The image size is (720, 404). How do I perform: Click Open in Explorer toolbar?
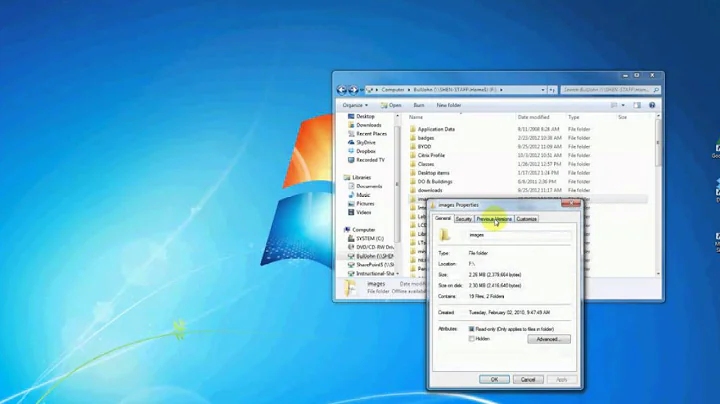coord(391,105)
